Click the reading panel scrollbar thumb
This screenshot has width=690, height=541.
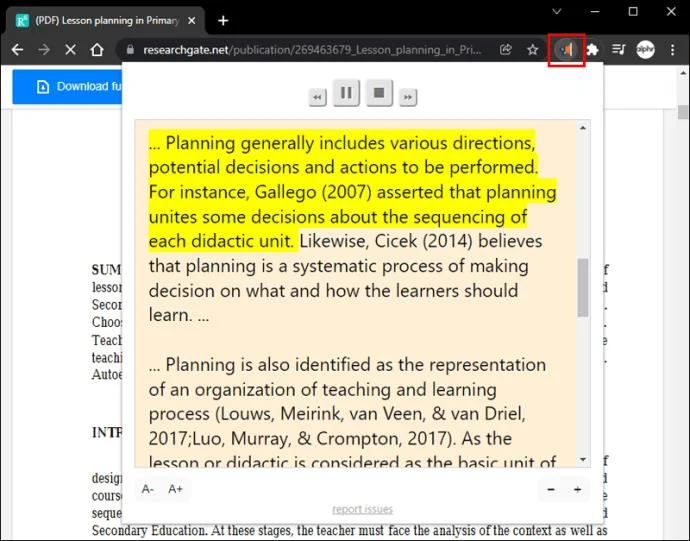pos(583,287)
